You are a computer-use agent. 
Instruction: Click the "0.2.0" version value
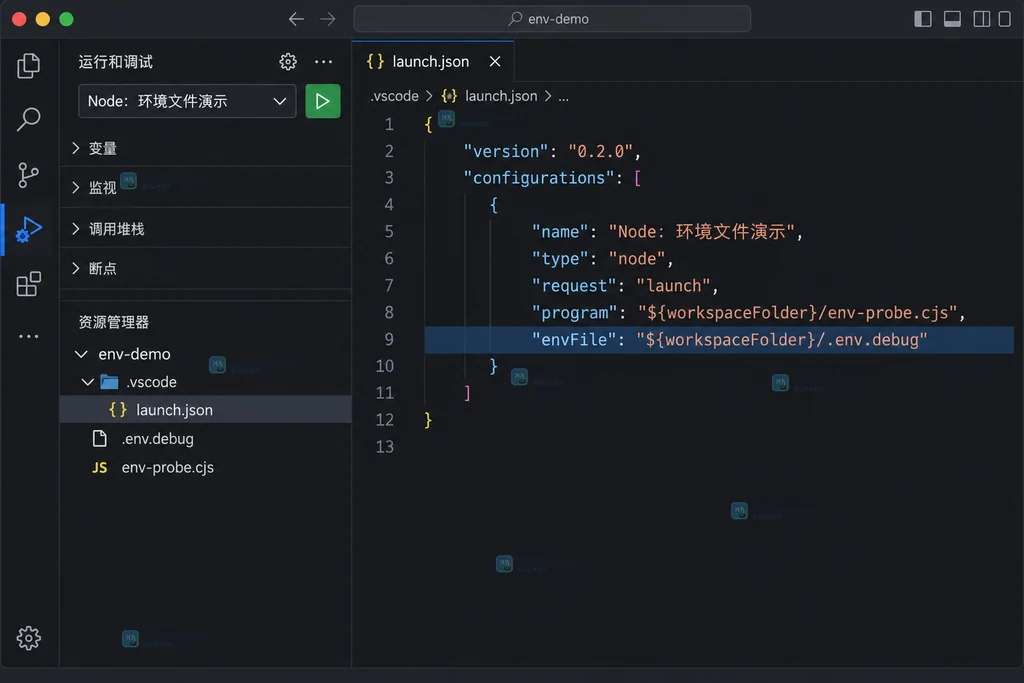click(x=600, y=151)
